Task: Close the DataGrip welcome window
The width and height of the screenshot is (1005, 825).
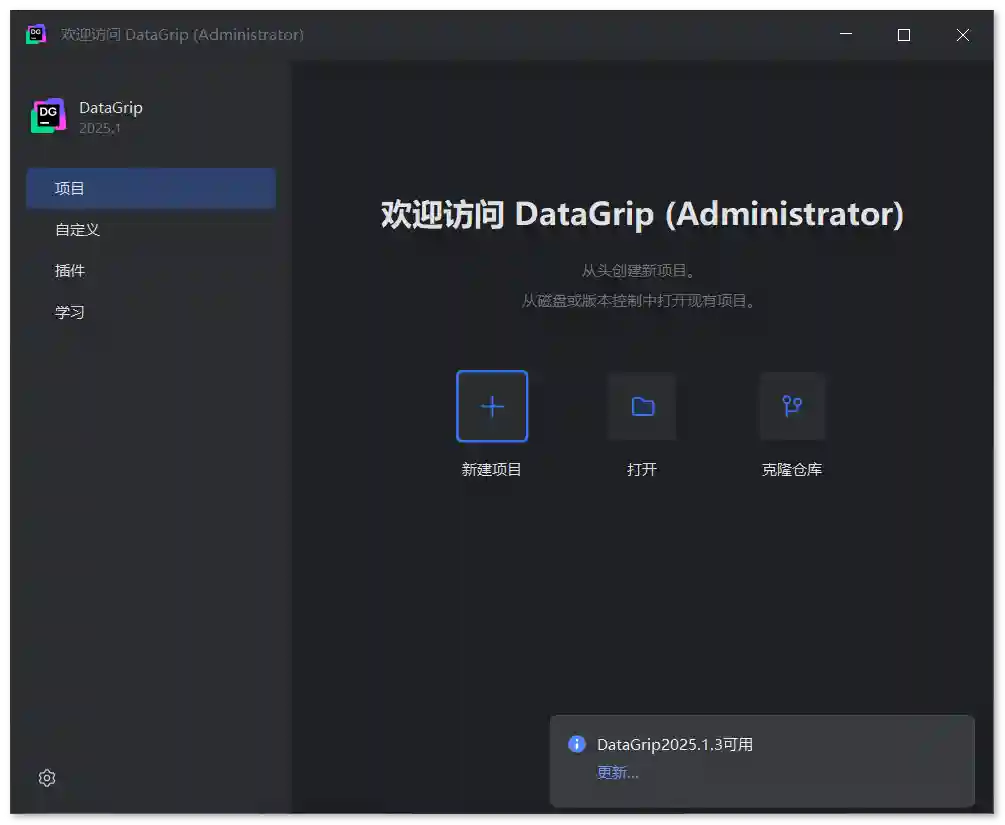Action: 962,35
